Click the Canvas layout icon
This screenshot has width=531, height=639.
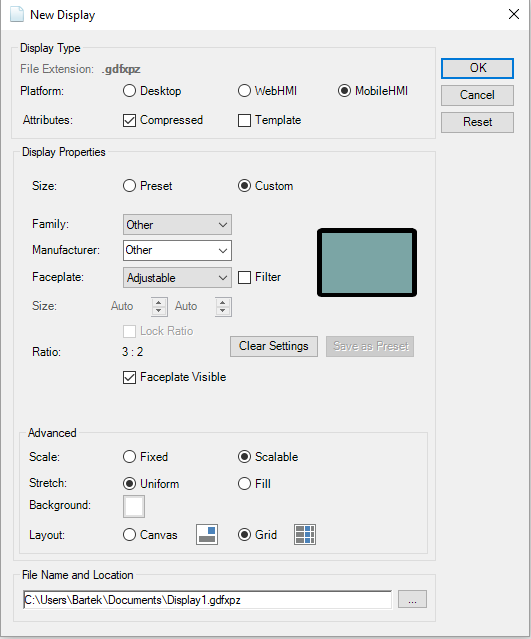(x=207, y=534)
